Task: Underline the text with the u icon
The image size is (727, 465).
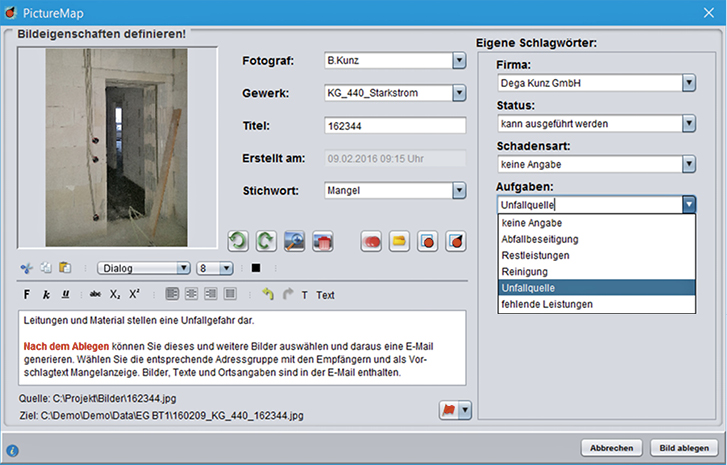Action: pos(66,294)
